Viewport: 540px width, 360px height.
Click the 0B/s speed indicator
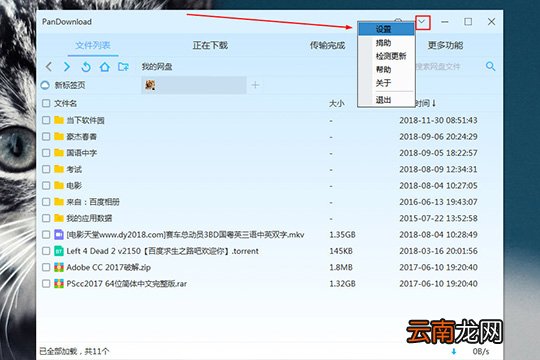point(481,351)
